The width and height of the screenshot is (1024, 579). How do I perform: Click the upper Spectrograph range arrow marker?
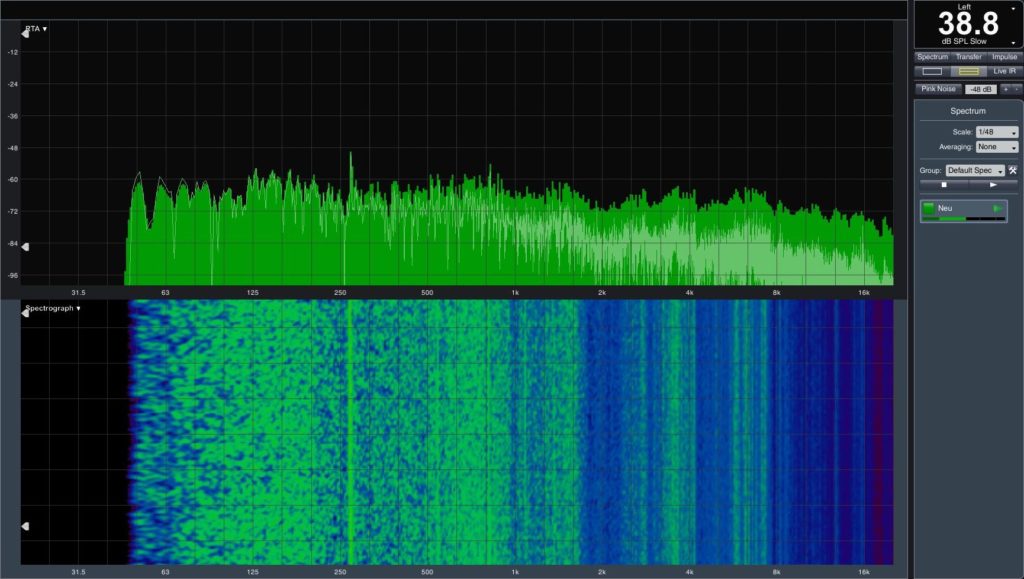(x=25, y=313)
